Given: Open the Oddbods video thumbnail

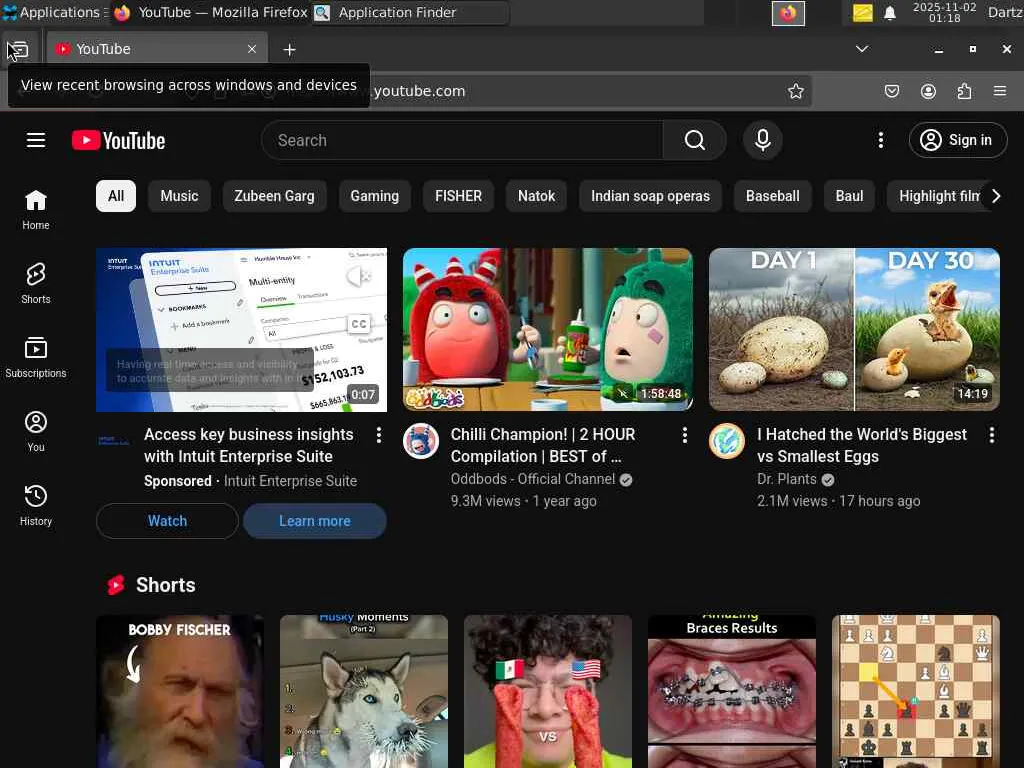Looking at the screenshot, I should [x=548, y=329].
